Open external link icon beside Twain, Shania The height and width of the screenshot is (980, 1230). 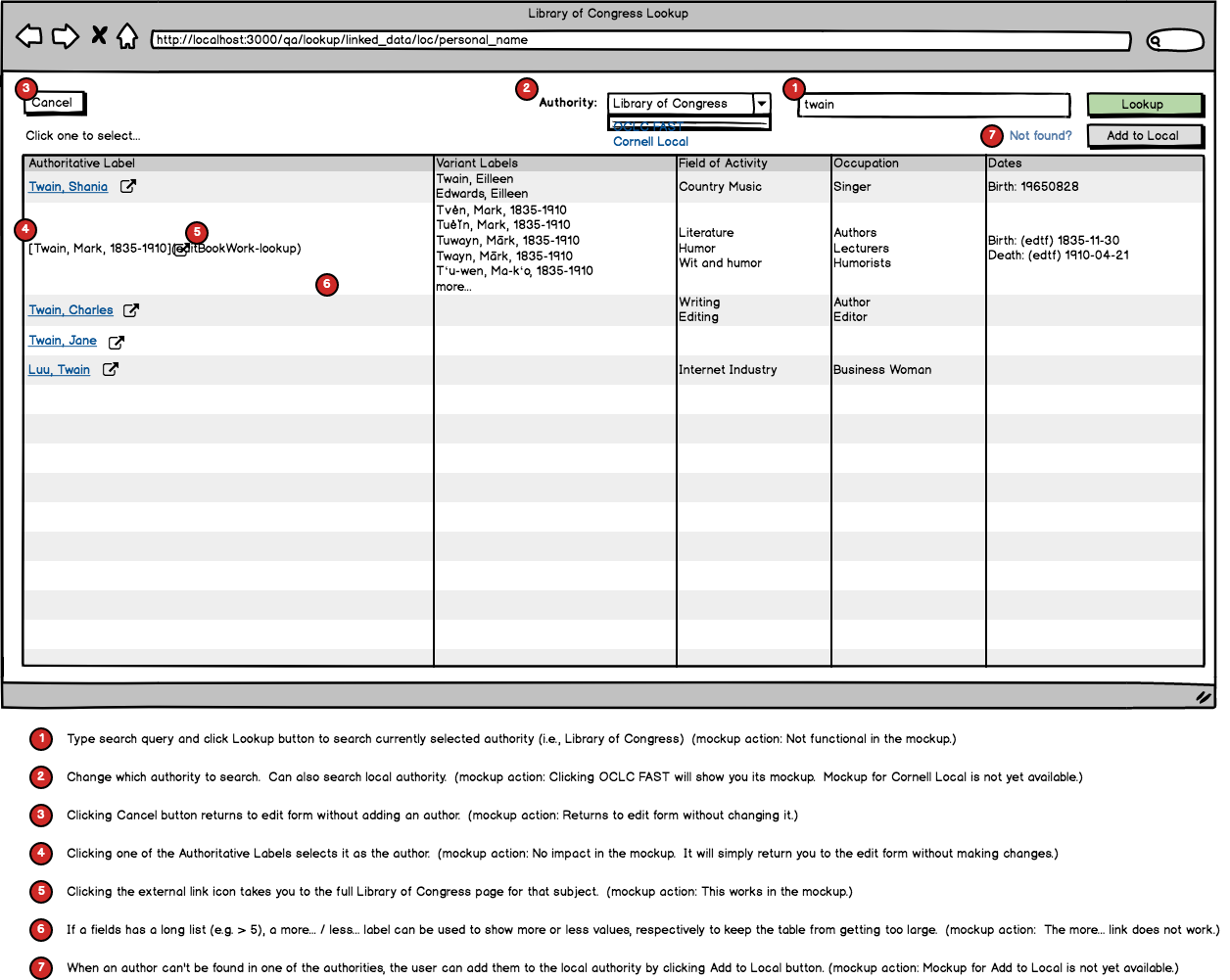128,186
